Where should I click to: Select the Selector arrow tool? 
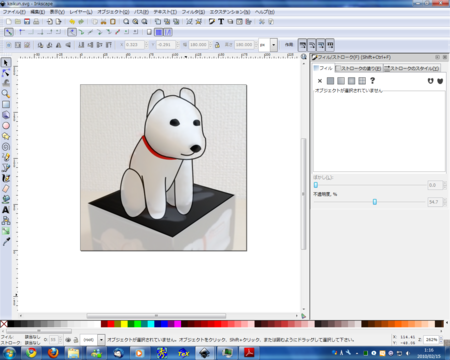coord(6,63)
